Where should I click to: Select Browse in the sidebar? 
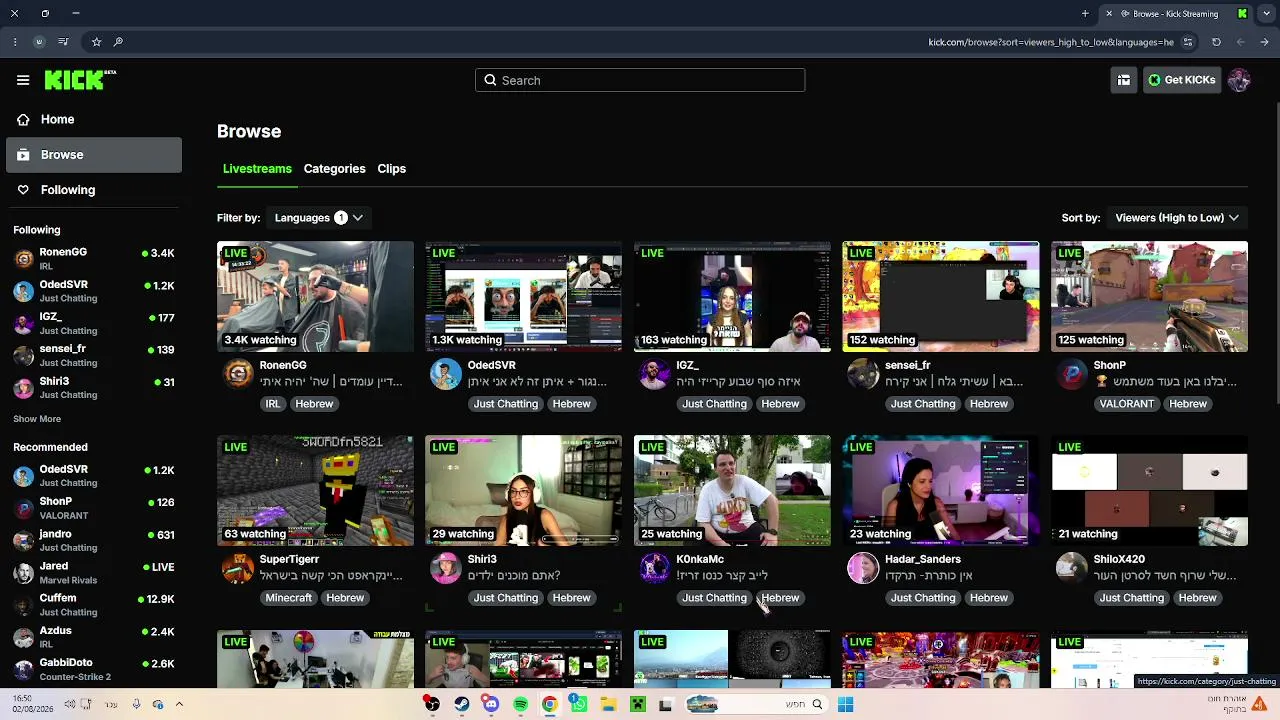[94, 155]
